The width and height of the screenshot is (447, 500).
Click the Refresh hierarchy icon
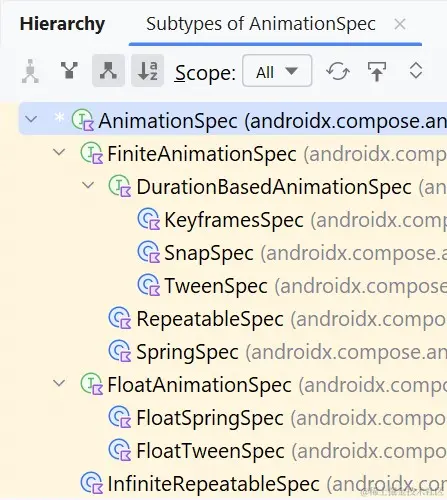click(338, 71)
